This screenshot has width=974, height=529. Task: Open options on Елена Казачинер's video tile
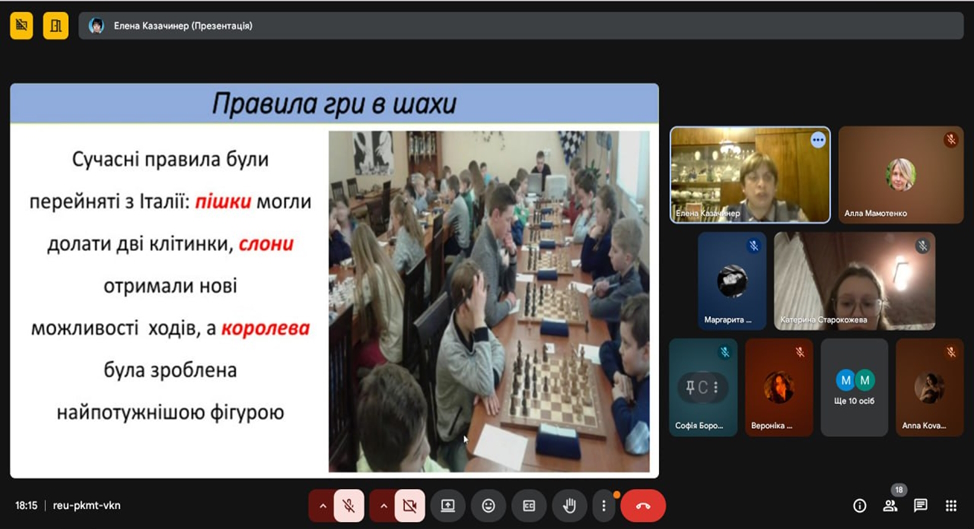coord(818,140)
